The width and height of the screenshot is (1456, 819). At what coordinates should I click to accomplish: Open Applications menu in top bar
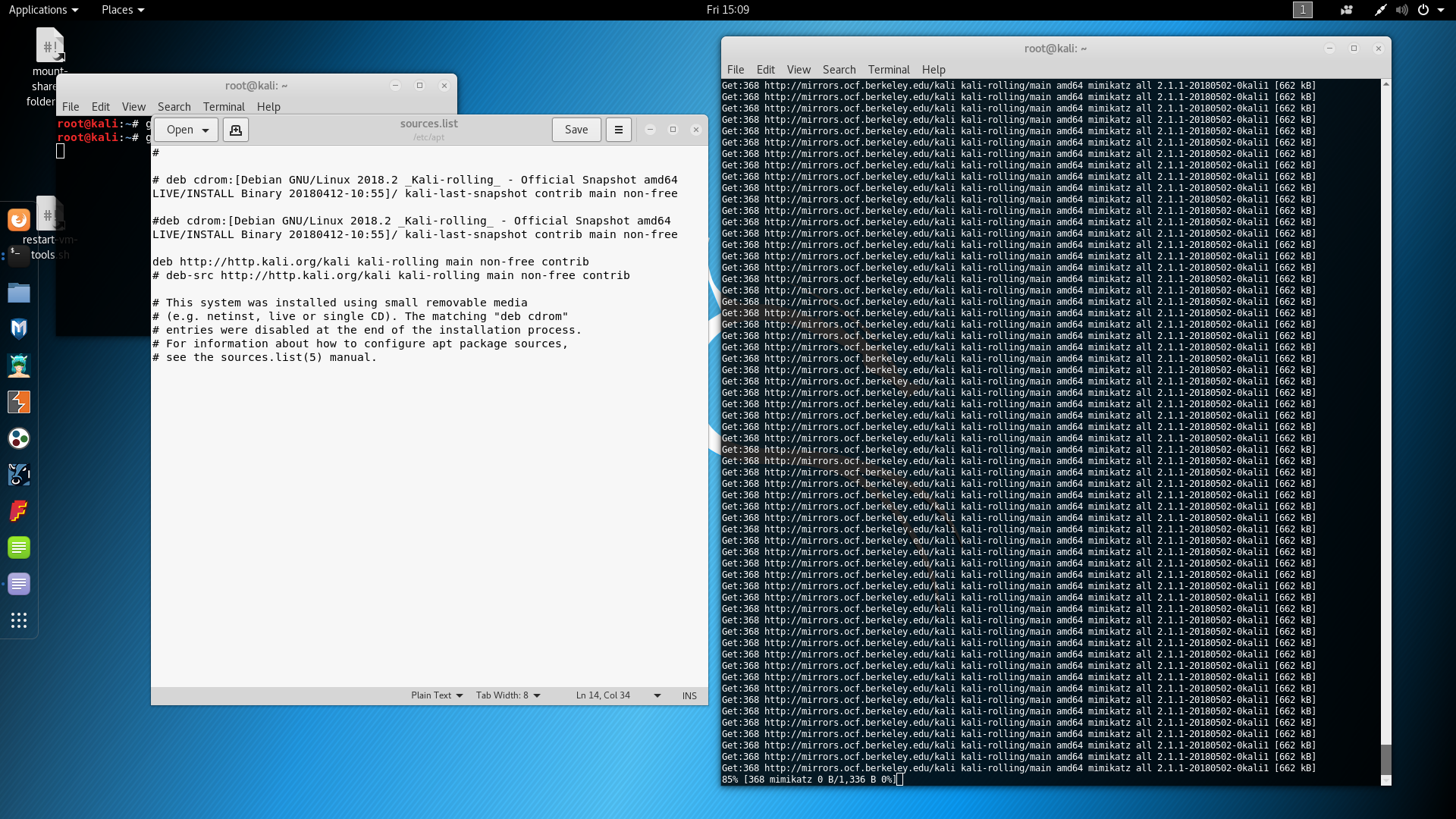43,10
